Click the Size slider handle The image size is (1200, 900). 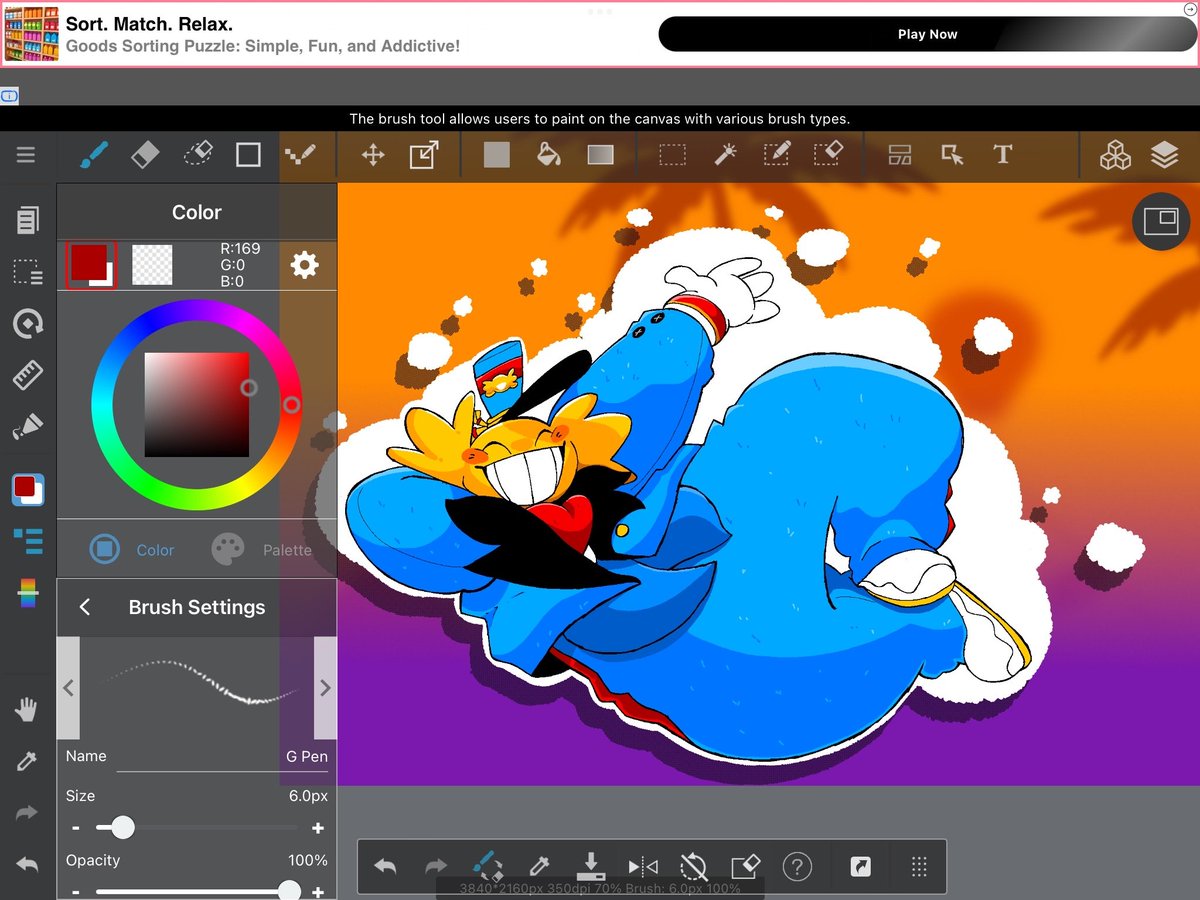[123, 827]
